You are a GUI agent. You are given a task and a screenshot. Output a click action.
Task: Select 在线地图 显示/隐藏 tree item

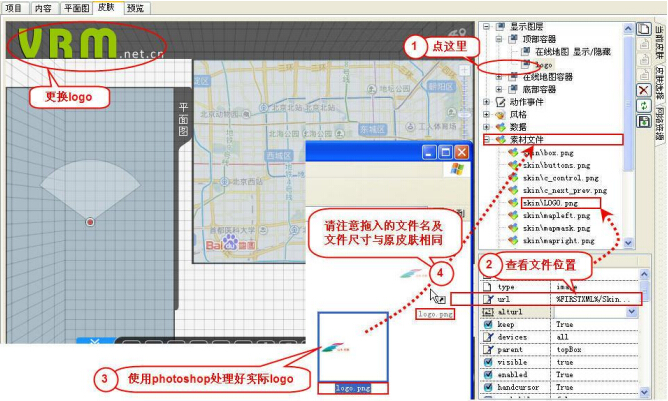[573, 52]
